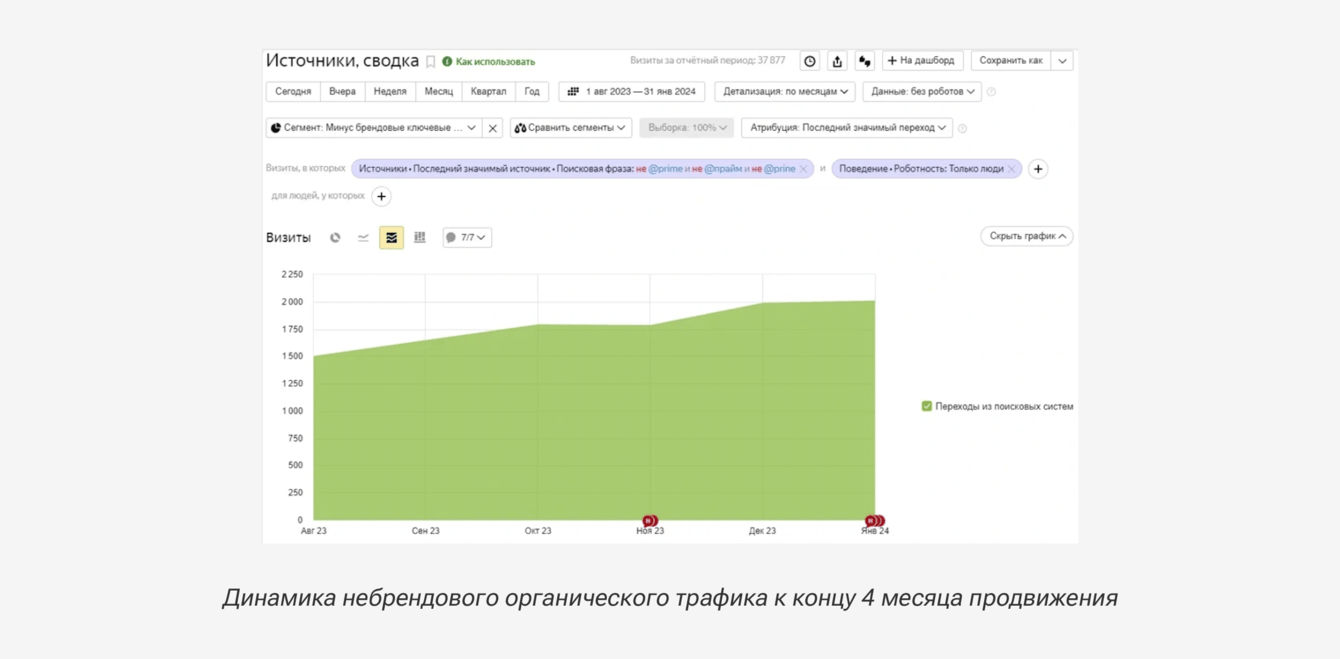Open the Атрибуция attribution dropdown

[847, 128]
